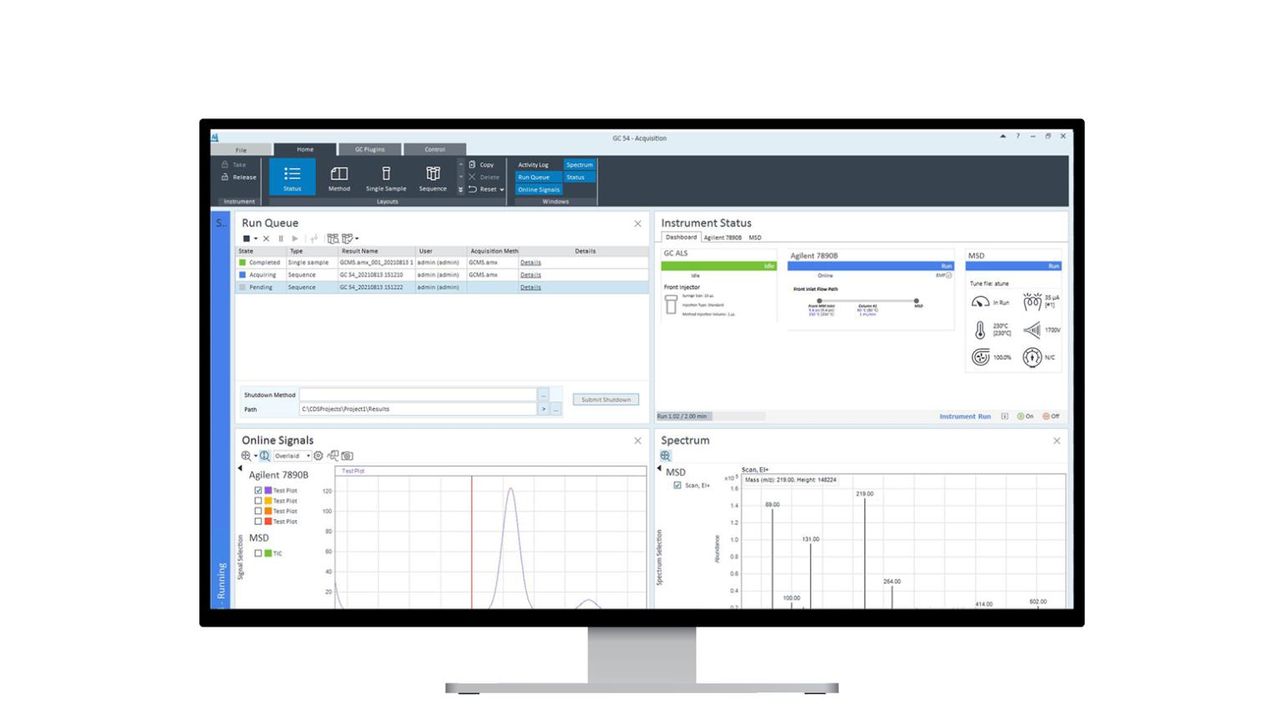Close the Run Queue panel

tap(638, 223)
